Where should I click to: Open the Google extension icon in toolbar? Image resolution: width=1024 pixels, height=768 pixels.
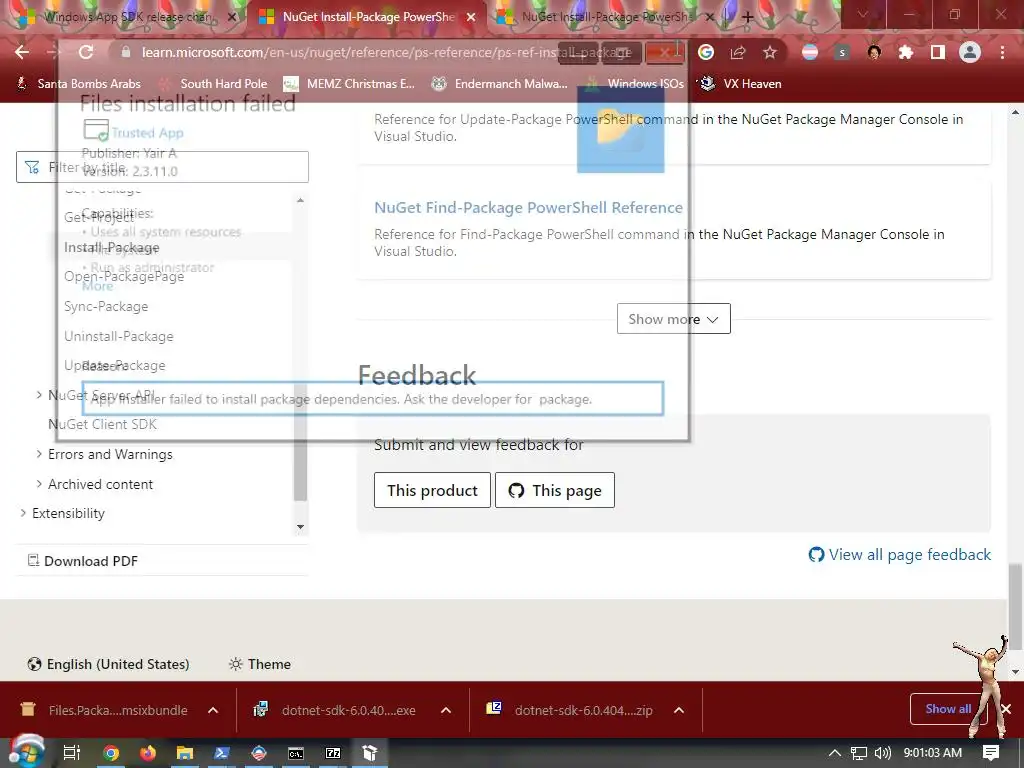pyautogui.click(x=705, y=52)
